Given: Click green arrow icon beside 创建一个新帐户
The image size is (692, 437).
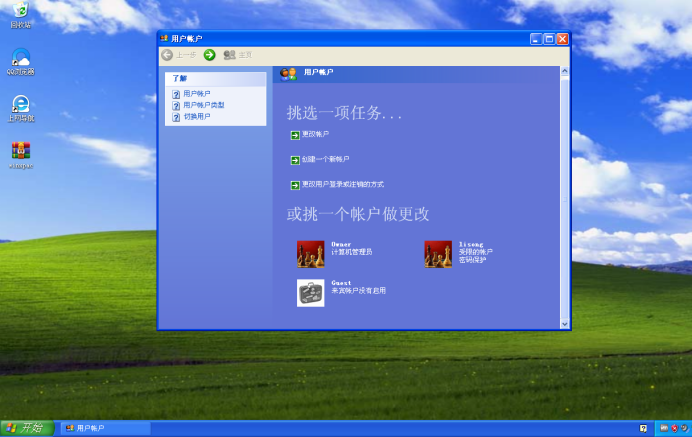Looking at the screenshot, I should coord(295,160).
